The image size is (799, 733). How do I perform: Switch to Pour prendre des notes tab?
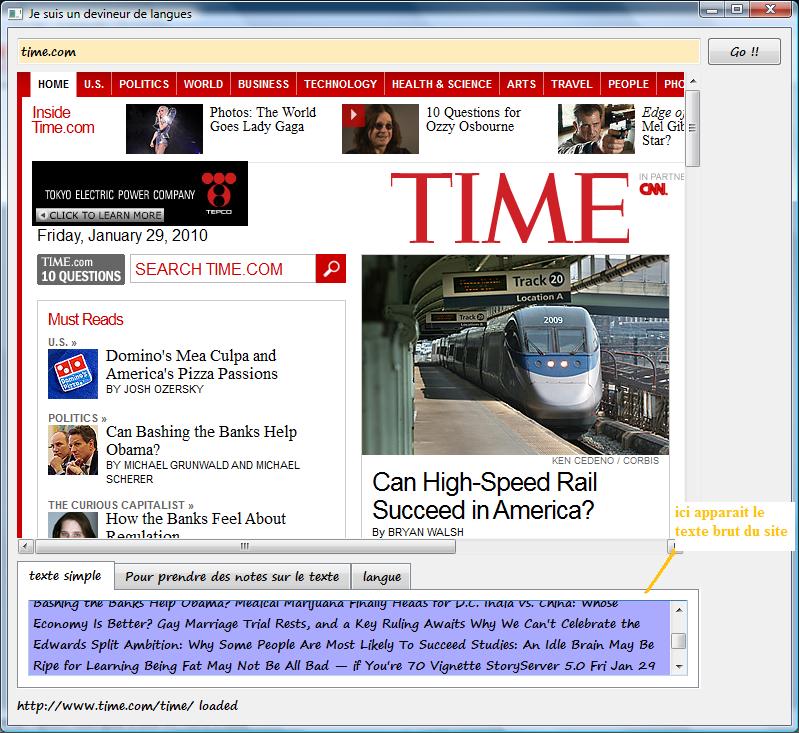pos(232,577)
